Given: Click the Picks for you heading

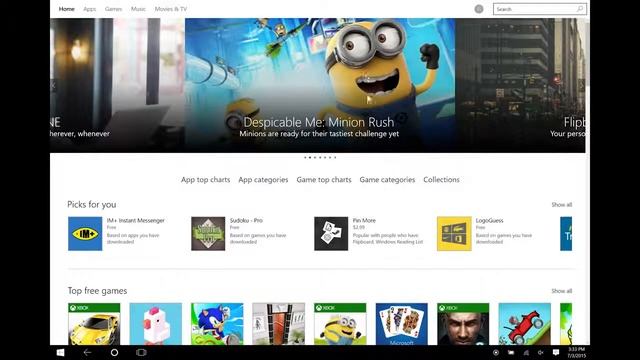Looking at the screenshot, I should pos(91,204).
